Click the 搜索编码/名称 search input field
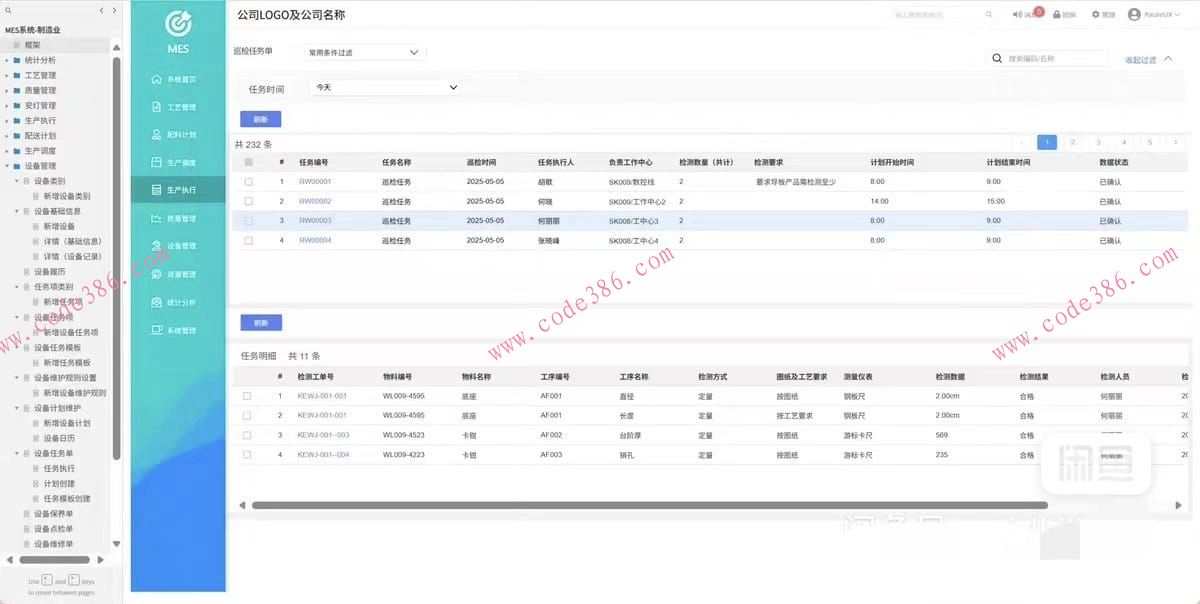1200x604 pixels. click(x=1055, y=59)
